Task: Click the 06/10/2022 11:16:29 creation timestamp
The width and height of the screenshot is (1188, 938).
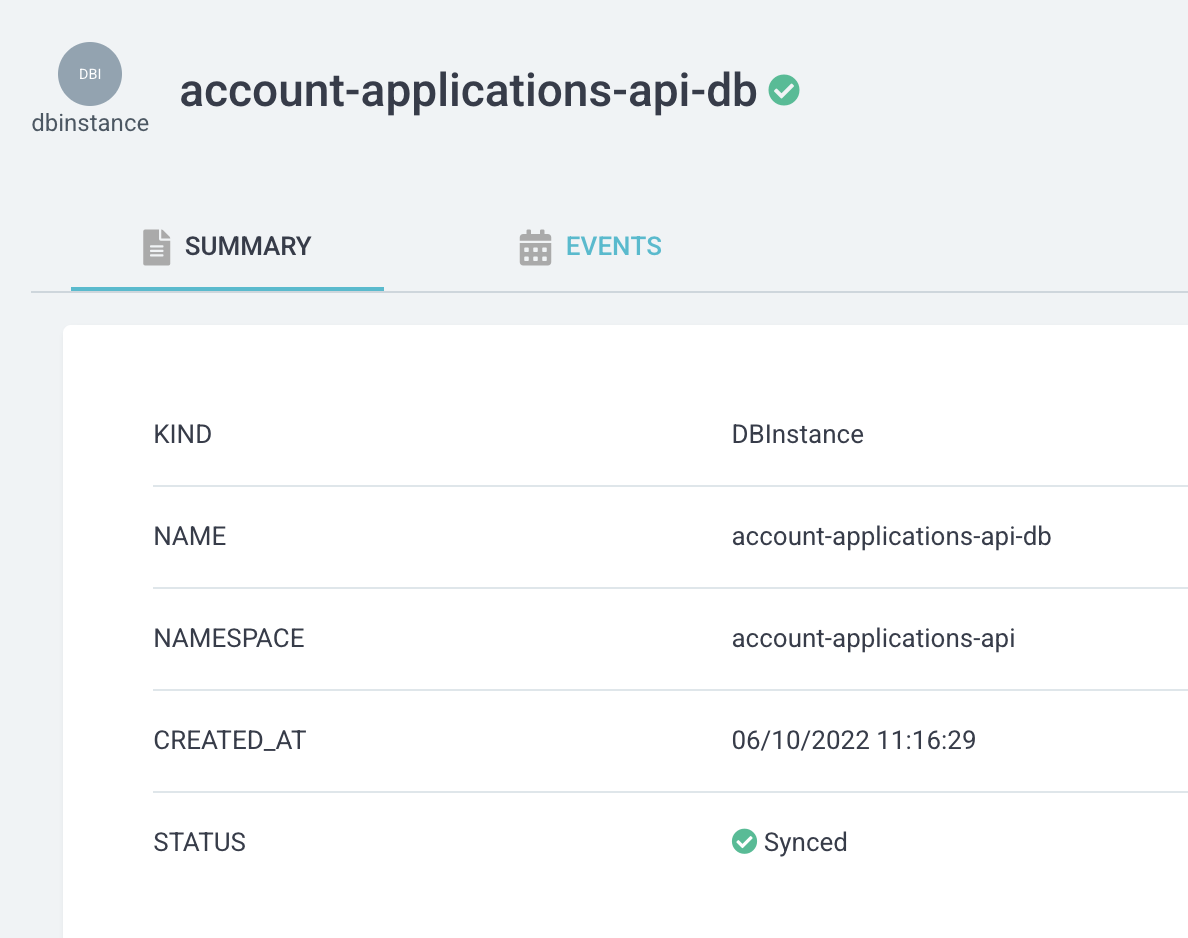Action: tap(853, 741)
